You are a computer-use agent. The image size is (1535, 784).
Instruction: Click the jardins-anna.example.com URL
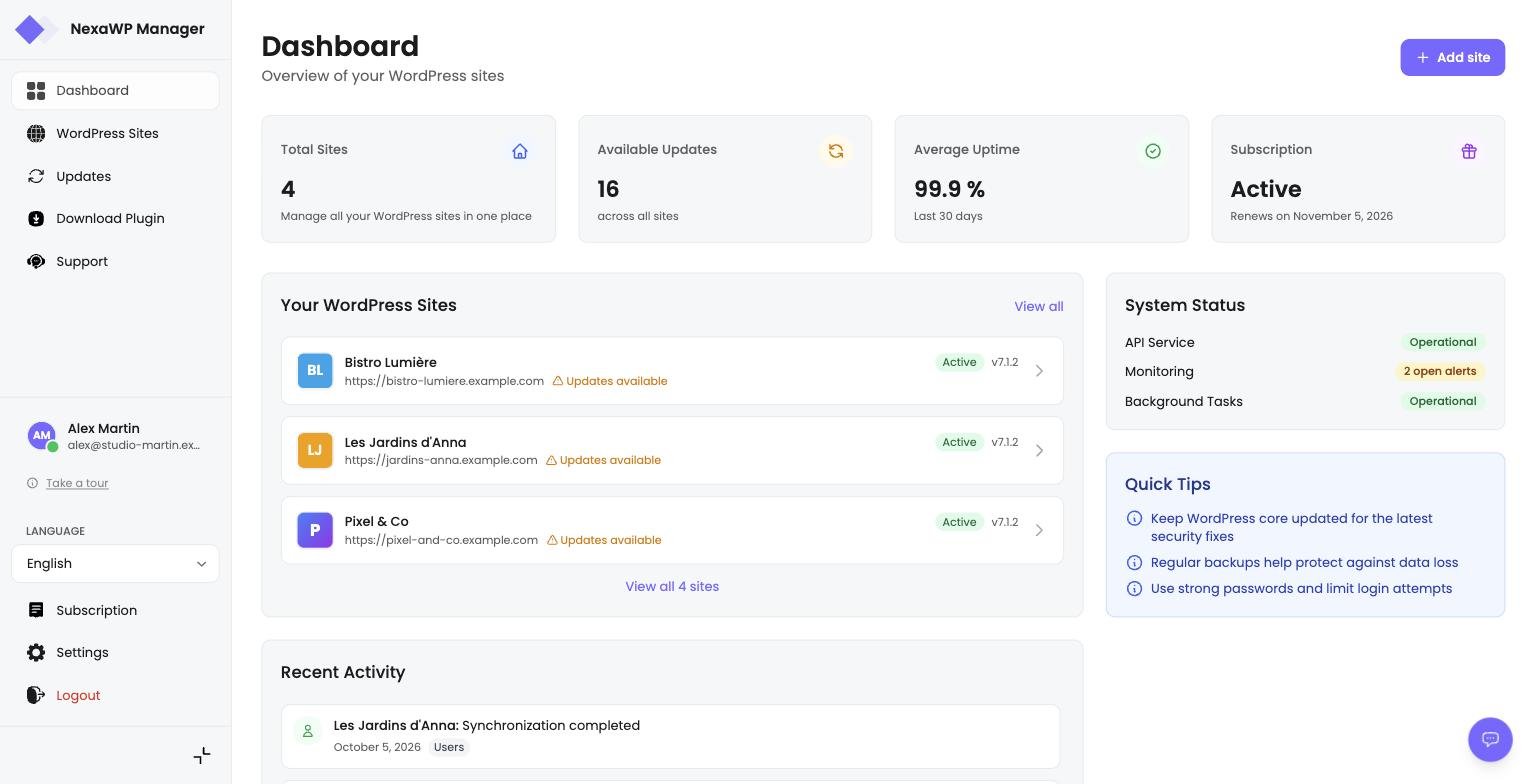(x=441, y=460)
